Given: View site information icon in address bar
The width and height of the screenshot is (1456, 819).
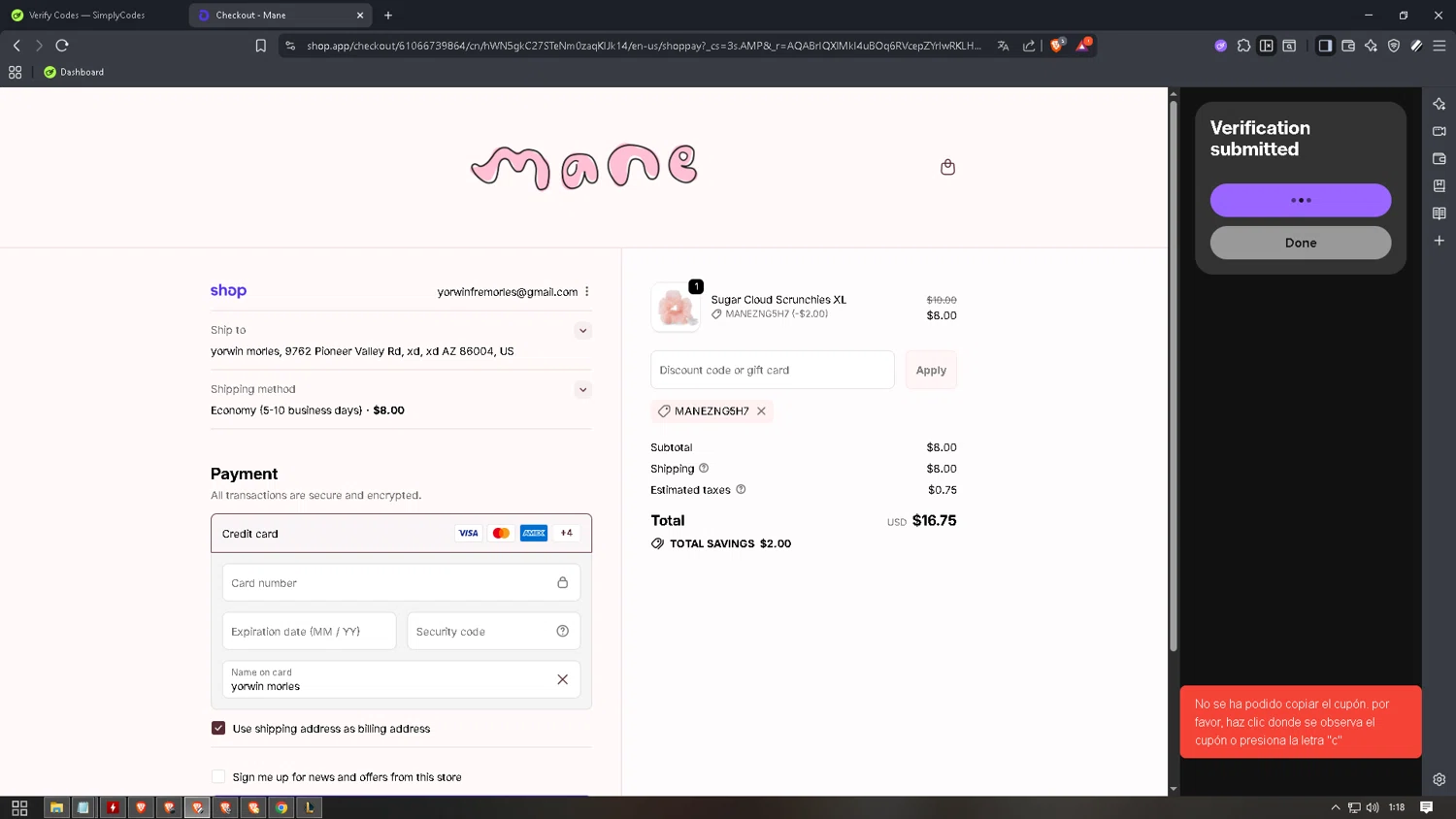Looking at the screenshot, I should [290, 46].
